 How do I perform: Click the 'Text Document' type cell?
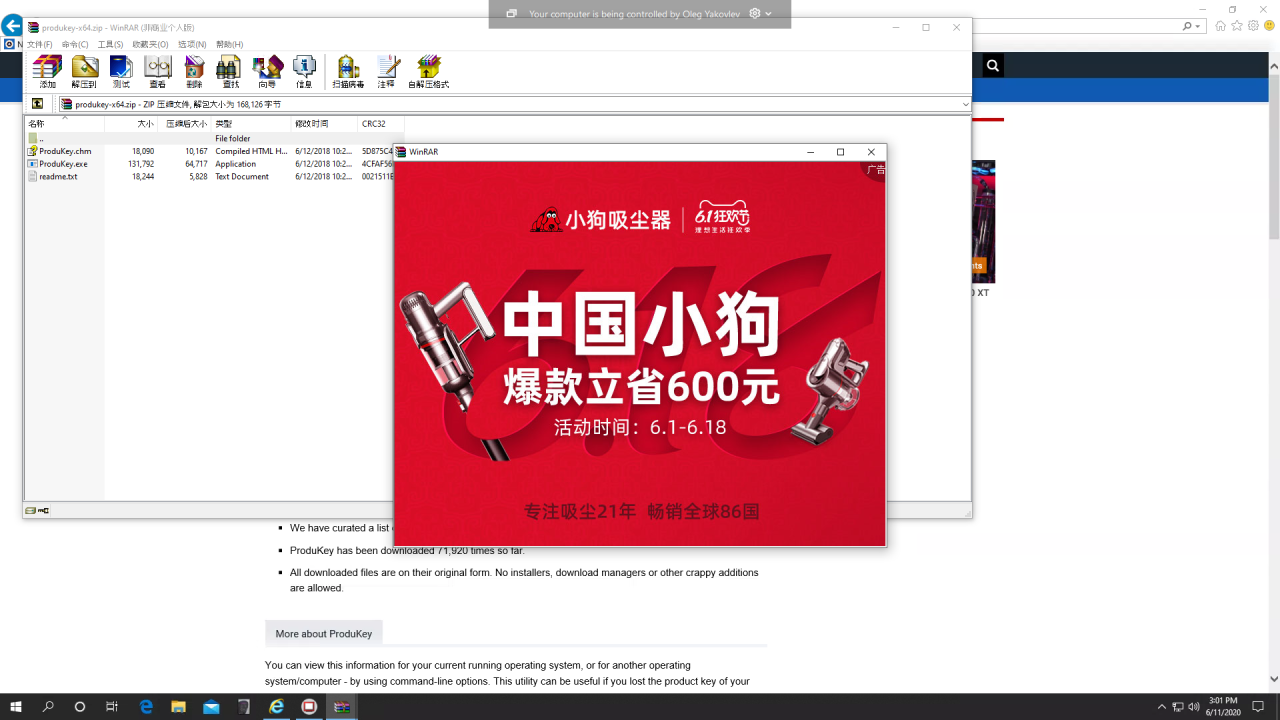tap(242, 176)
